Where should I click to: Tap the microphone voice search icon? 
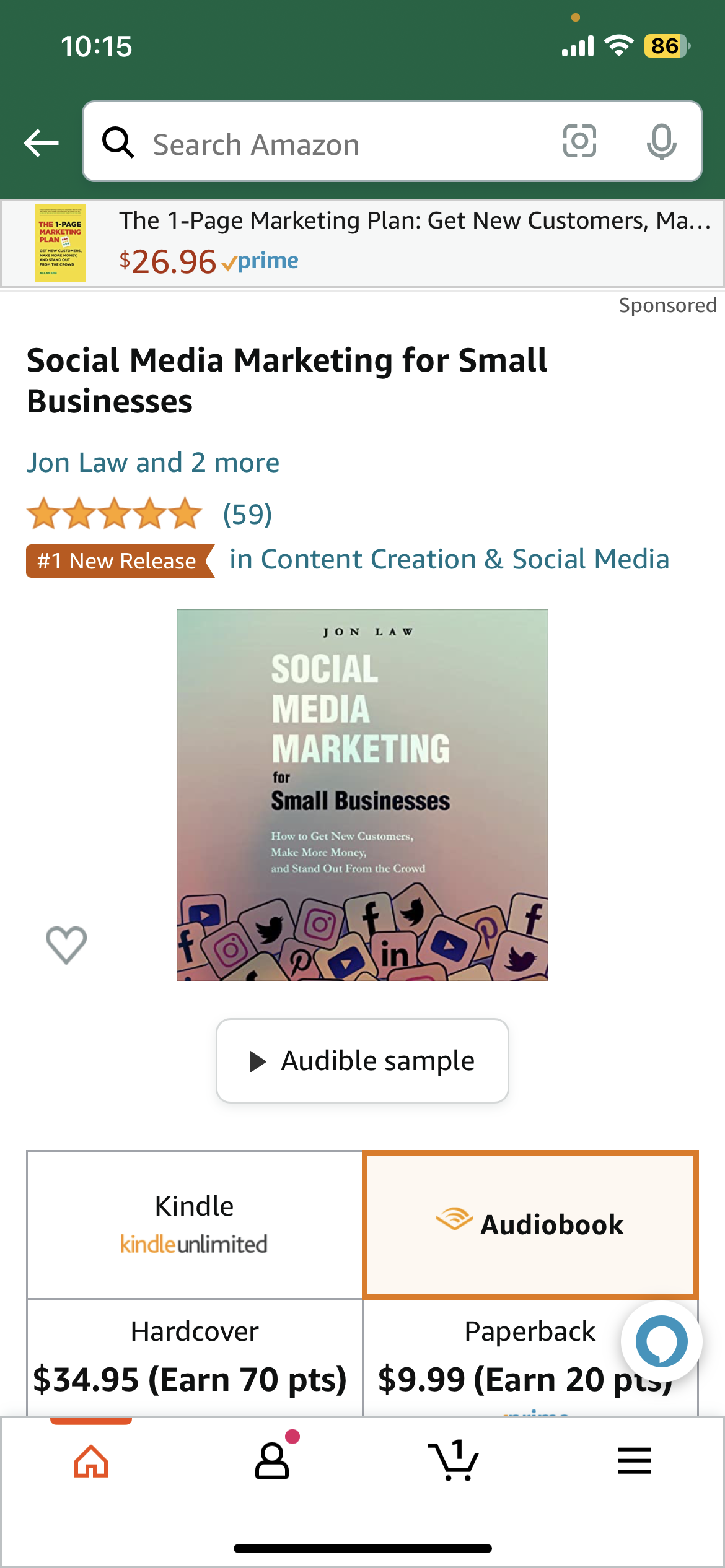(x=661, y=142)
